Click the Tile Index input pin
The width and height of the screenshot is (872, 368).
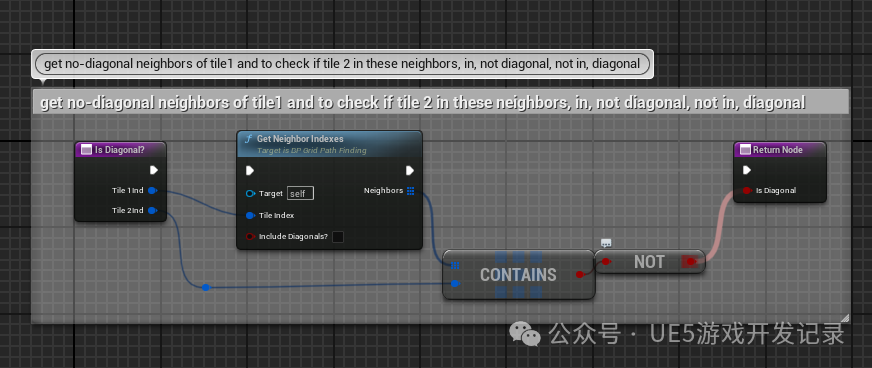(250, 215)
